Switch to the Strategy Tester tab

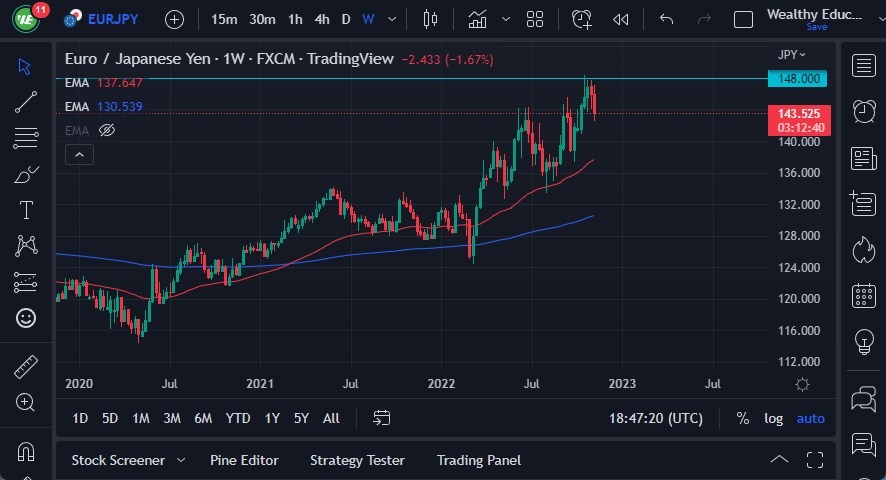(357, 460)
